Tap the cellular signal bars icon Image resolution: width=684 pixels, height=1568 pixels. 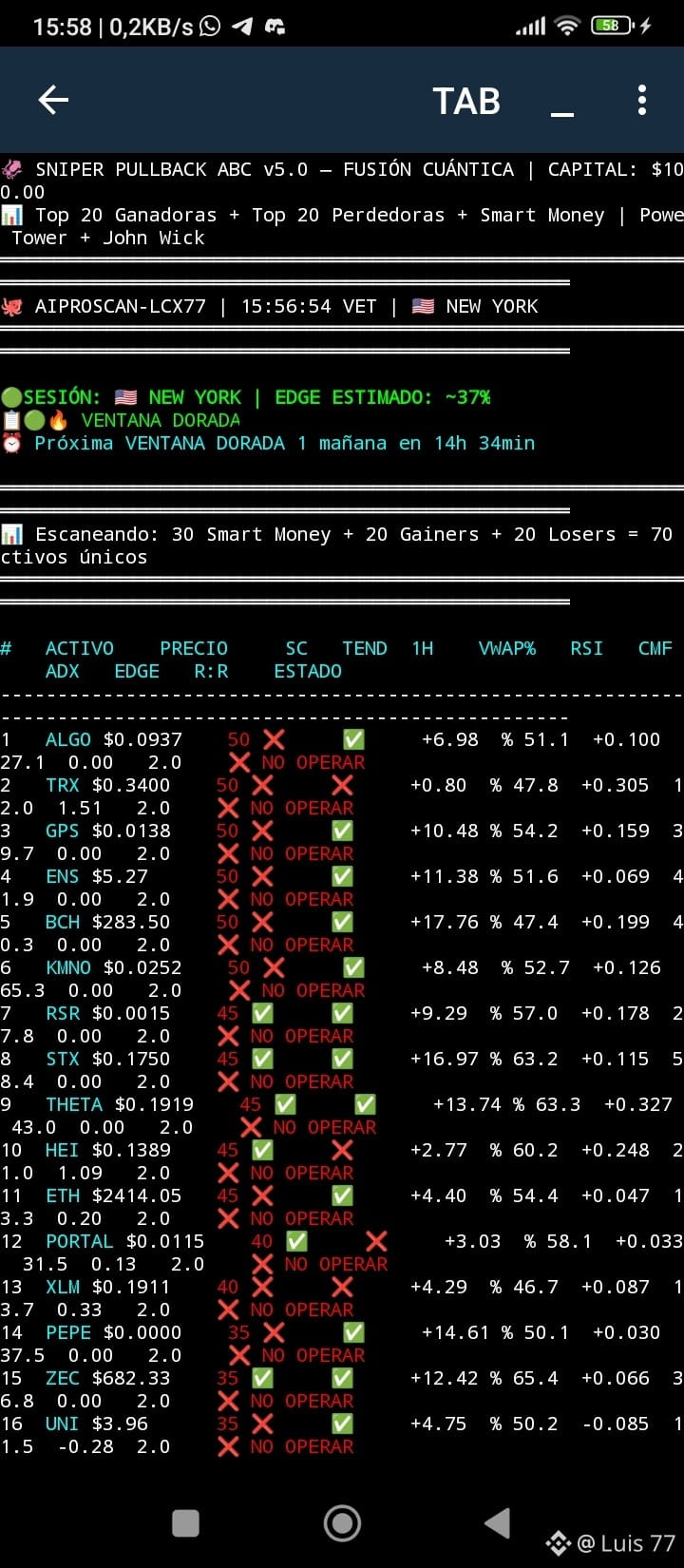click(x=530, y=27)
